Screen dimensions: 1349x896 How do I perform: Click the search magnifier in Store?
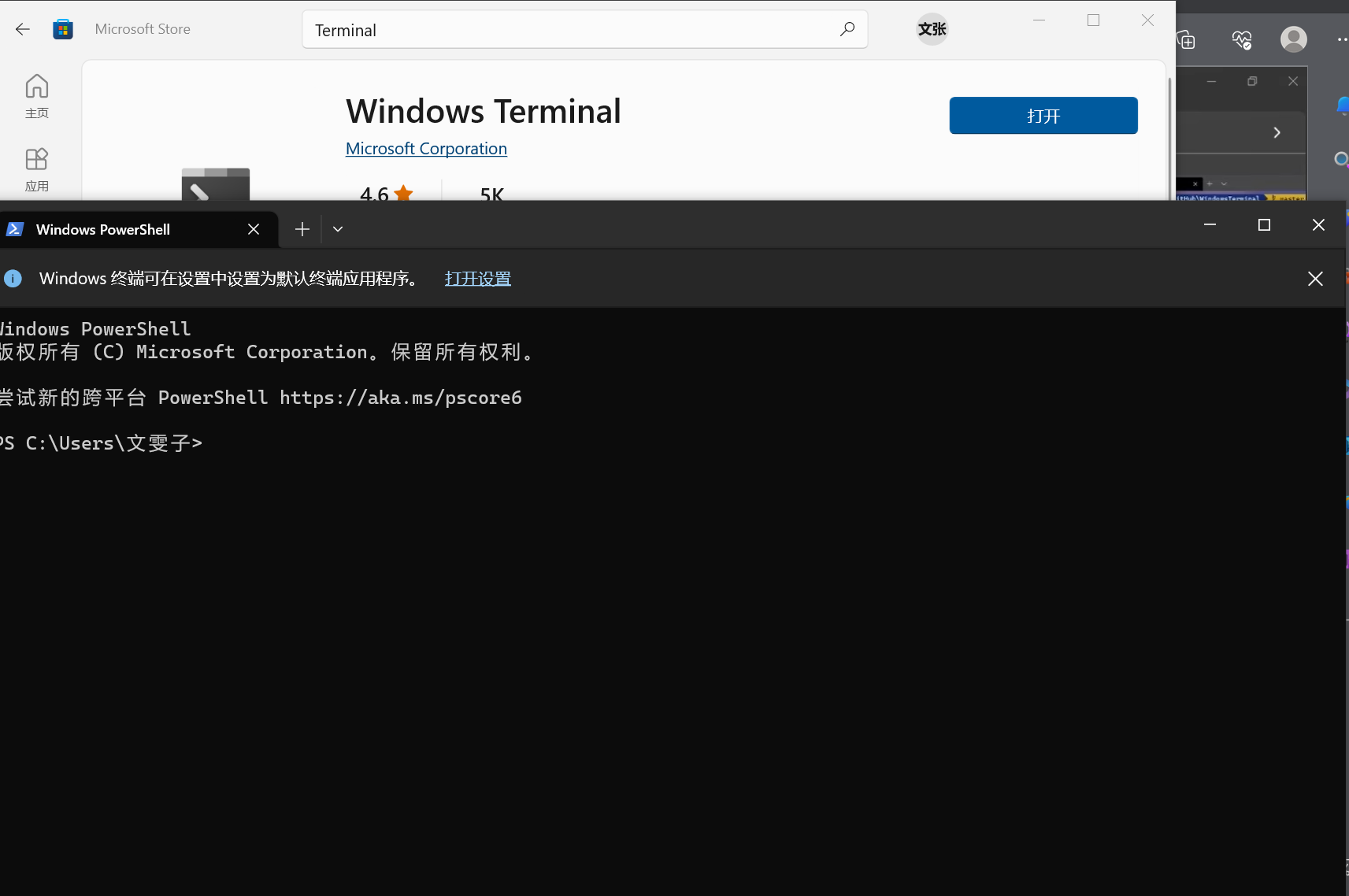[x=847, y=29]
